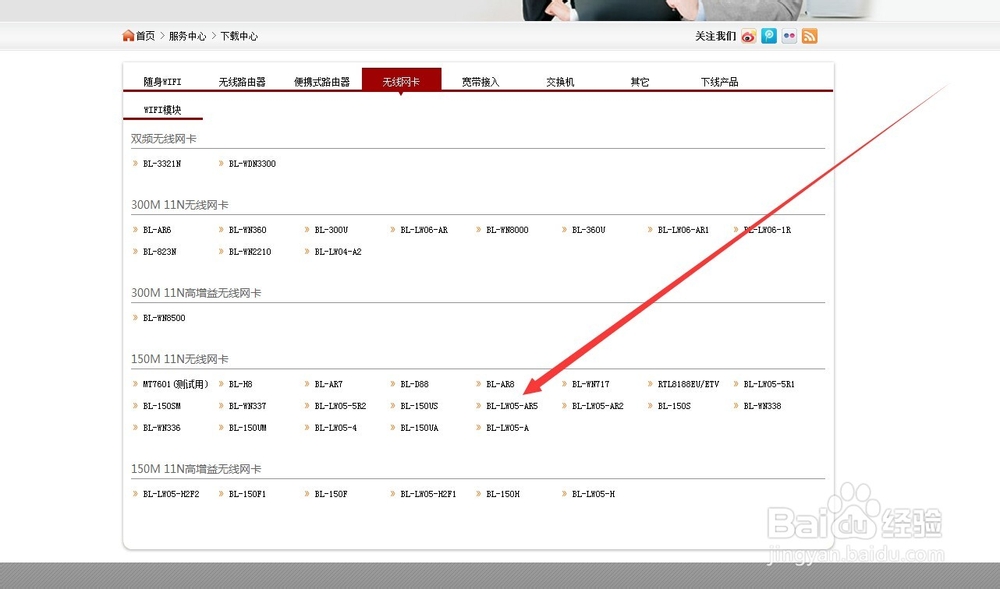Open the BL-LW06-AR product link
Image resolution: width=1000 pixels, height=589 pixels.
[424, 230]
